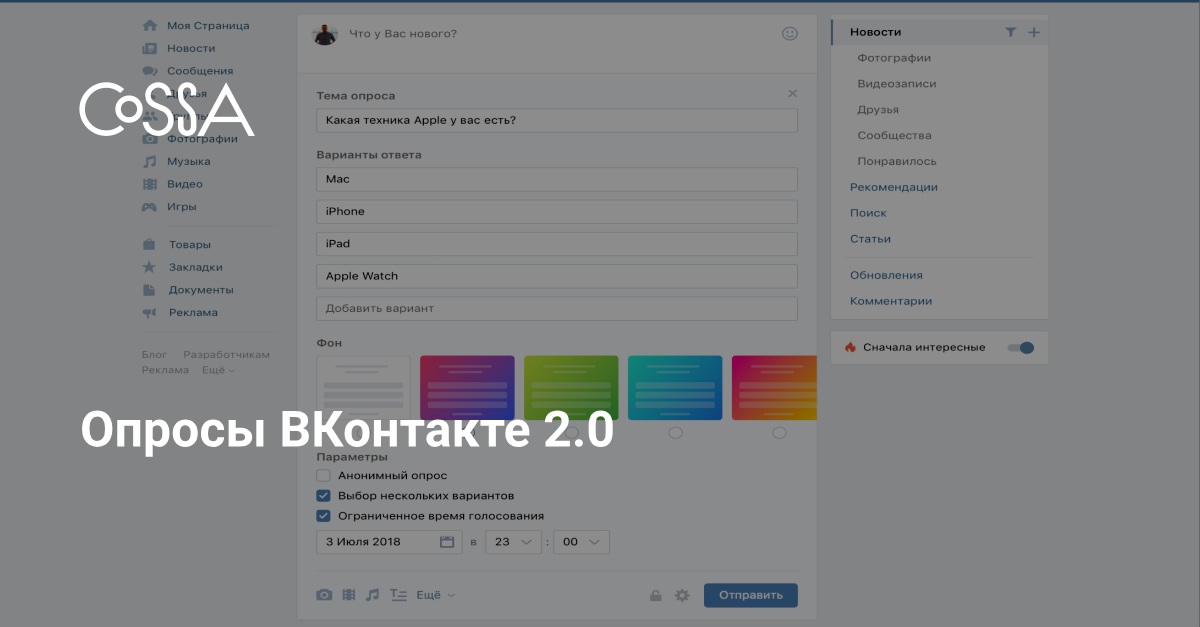Viewport: 1200px width, 627px height.
Task: Open the minutes dropdown showing 00
Action: coord(581,542)
